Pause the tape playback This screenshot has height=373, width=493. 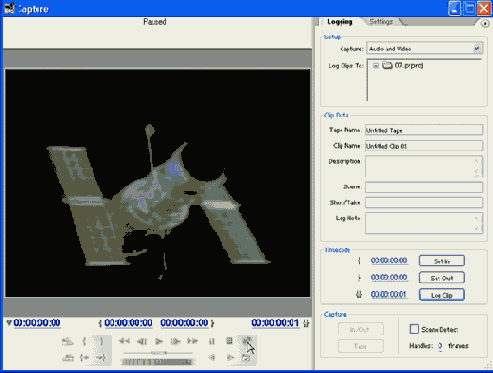coord(212,341)
